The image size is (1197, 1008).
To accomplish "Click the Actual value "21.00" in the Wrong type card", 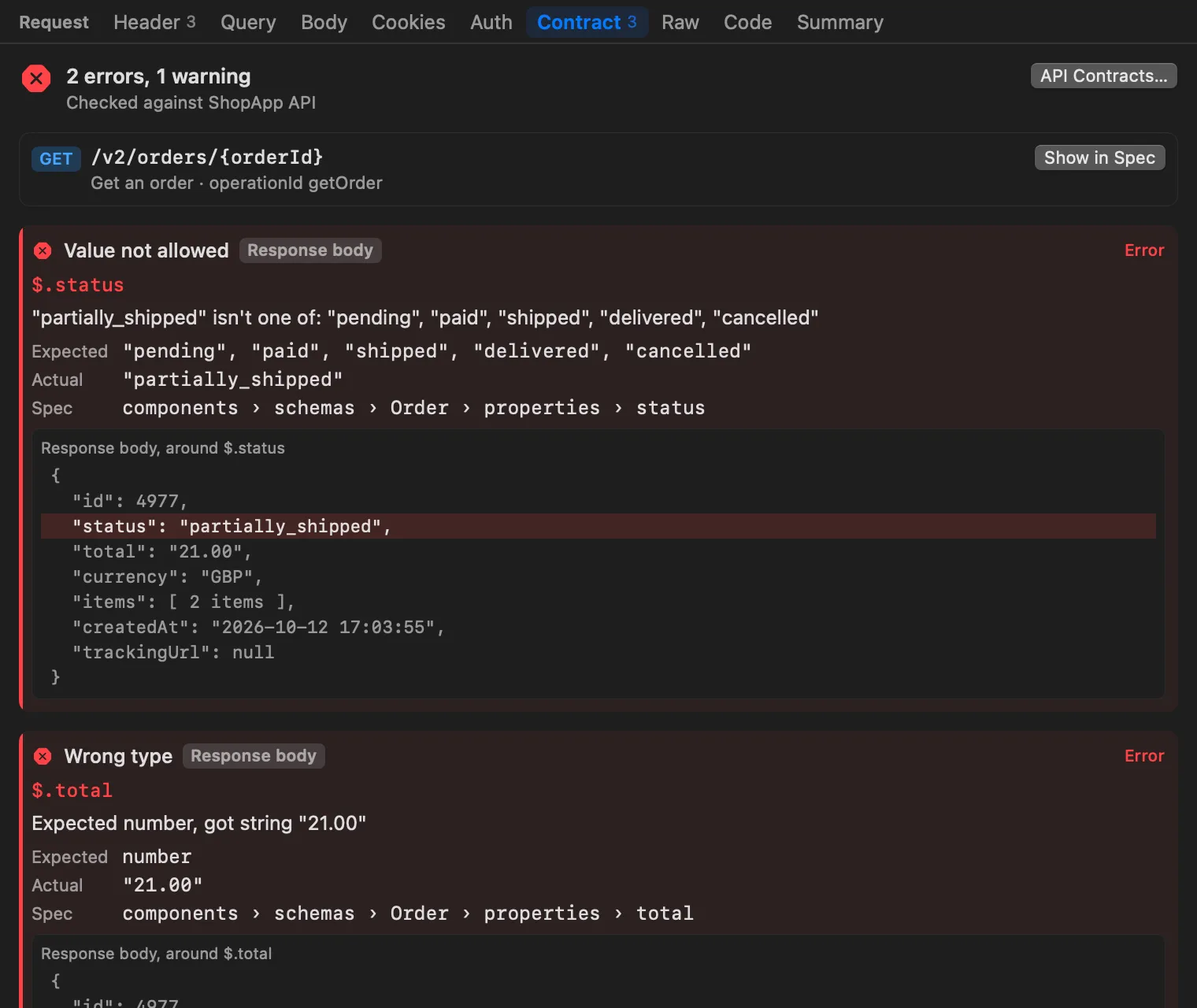I will coord(163,885).
